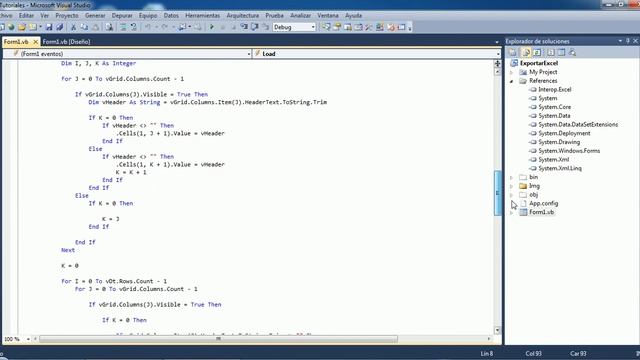Open the Toolbox icon in toolbar
The width and height of the screenshot is (640, 360).
(x=369, y=27)
